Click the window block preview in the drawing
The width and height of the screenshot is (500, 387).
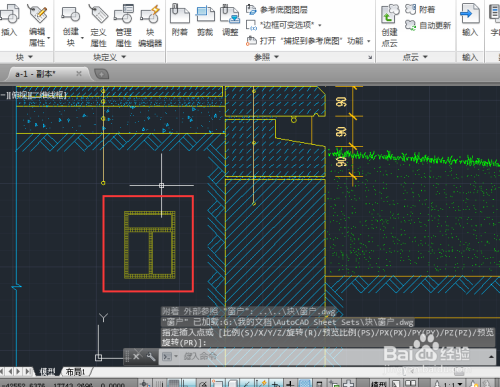(x=149, y=245)
